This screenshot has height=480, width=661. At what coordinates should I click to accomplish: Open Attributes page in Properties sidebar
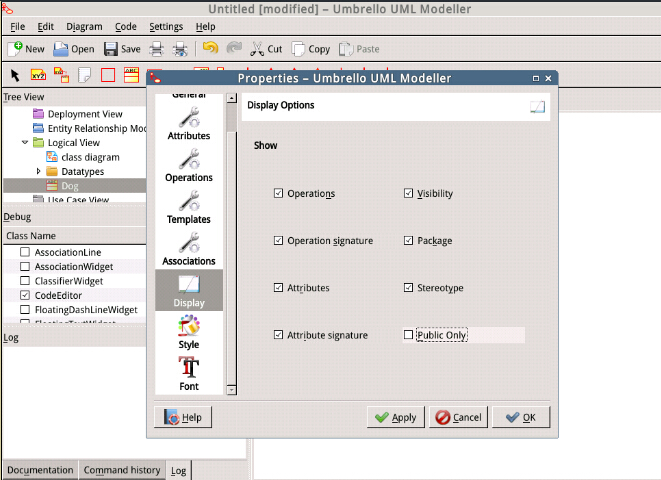(189, 123)
